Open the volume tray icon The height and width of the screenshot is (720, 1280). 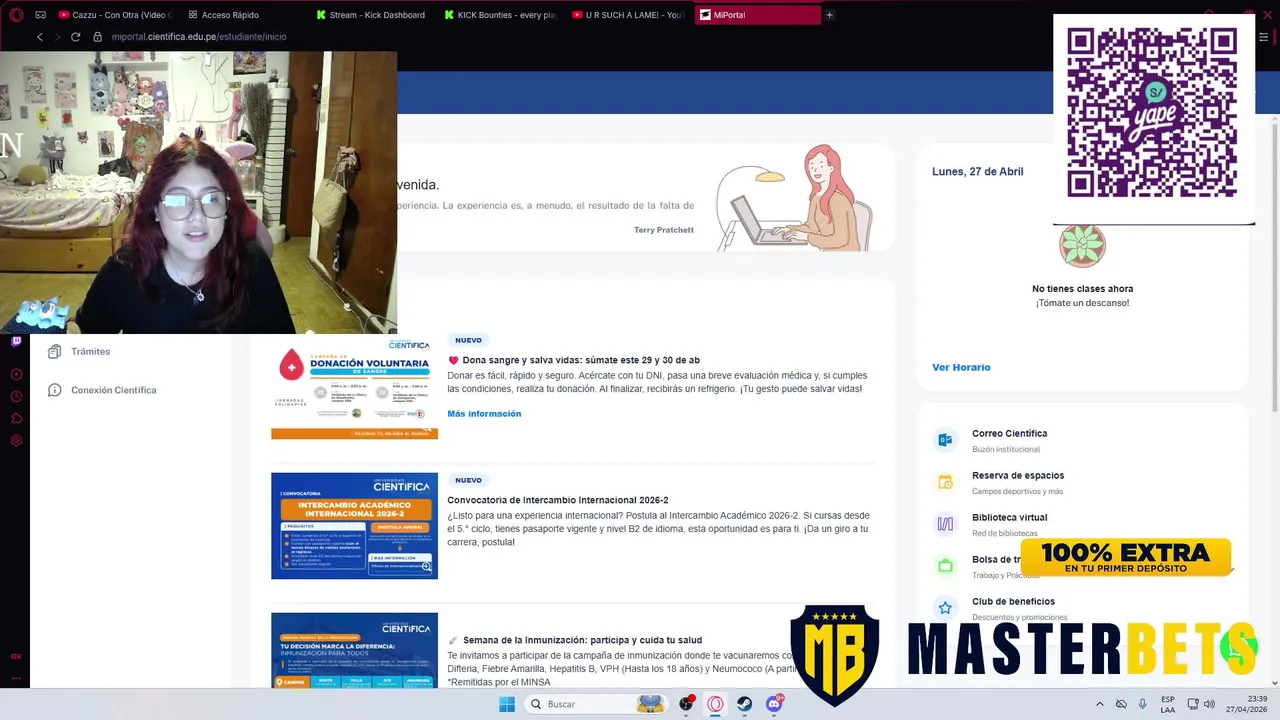[x=1209, y=704]
